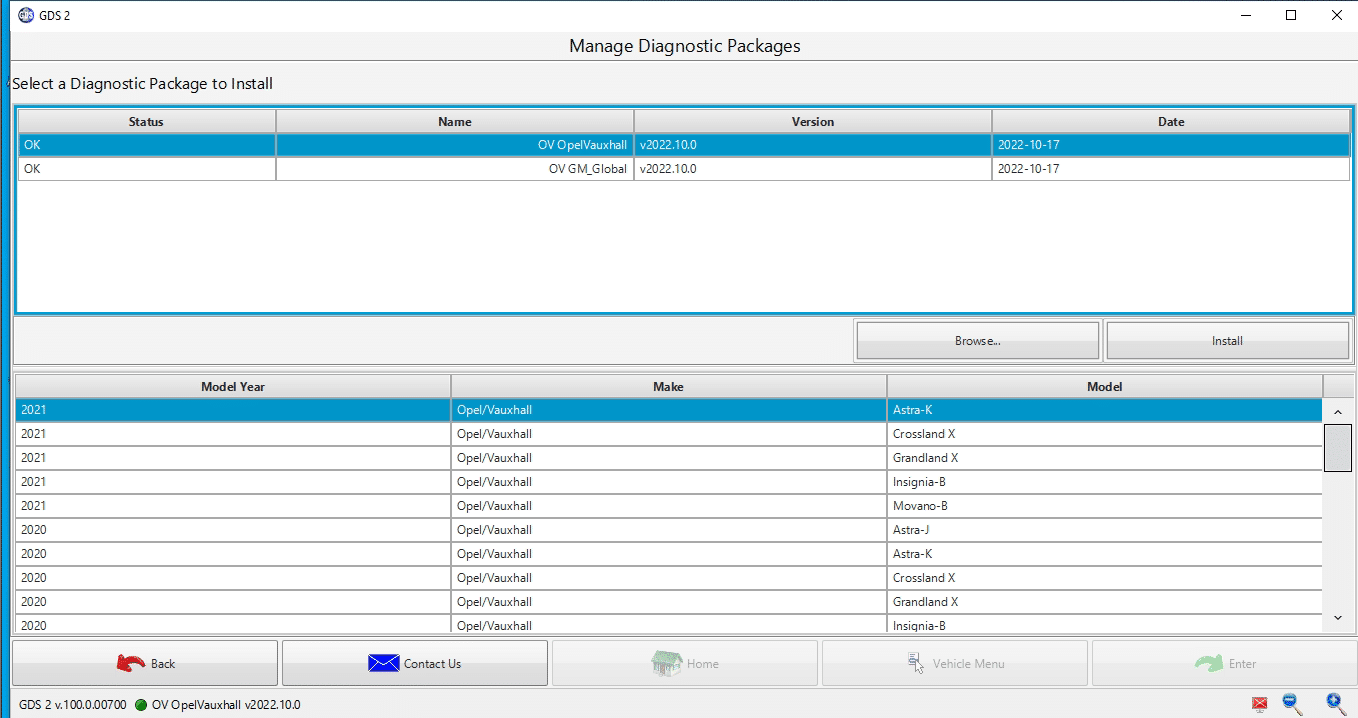Click the blue envelope Contact Us icon
The height and width of the screenshot is (718, 1358).
point(383,663)
